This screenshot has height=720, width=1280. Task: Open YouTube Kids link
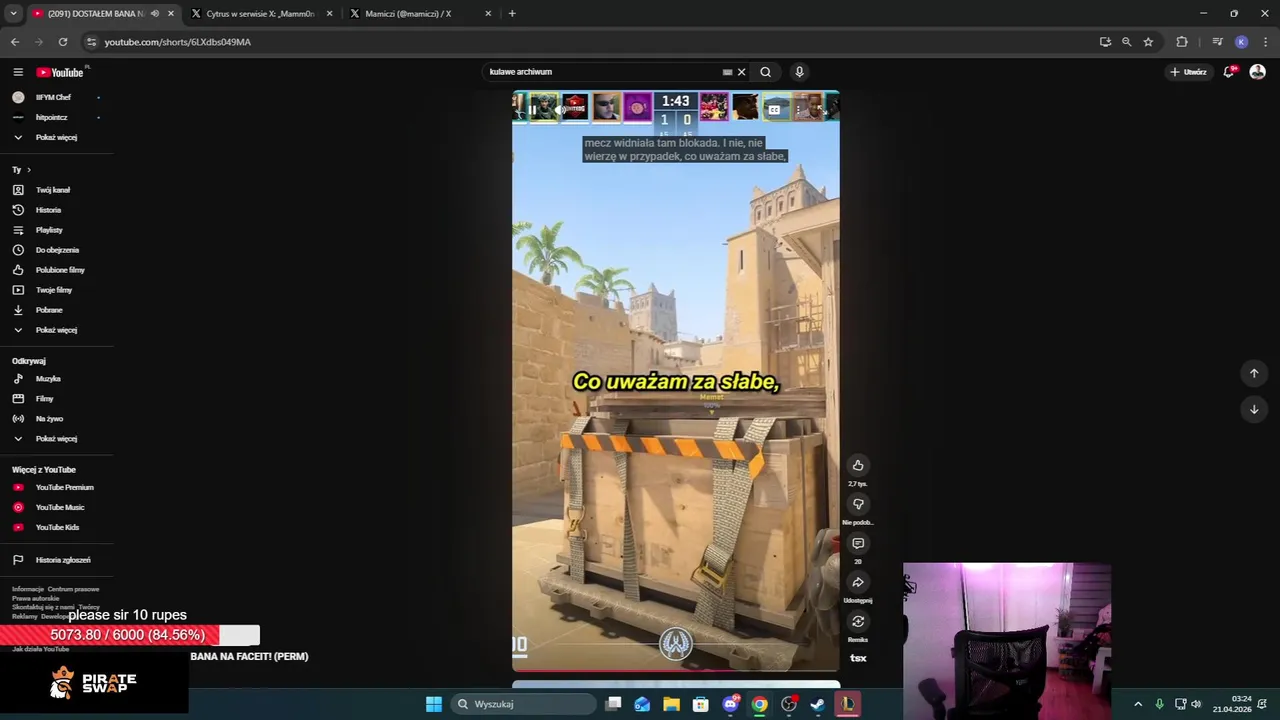[56, 527]
